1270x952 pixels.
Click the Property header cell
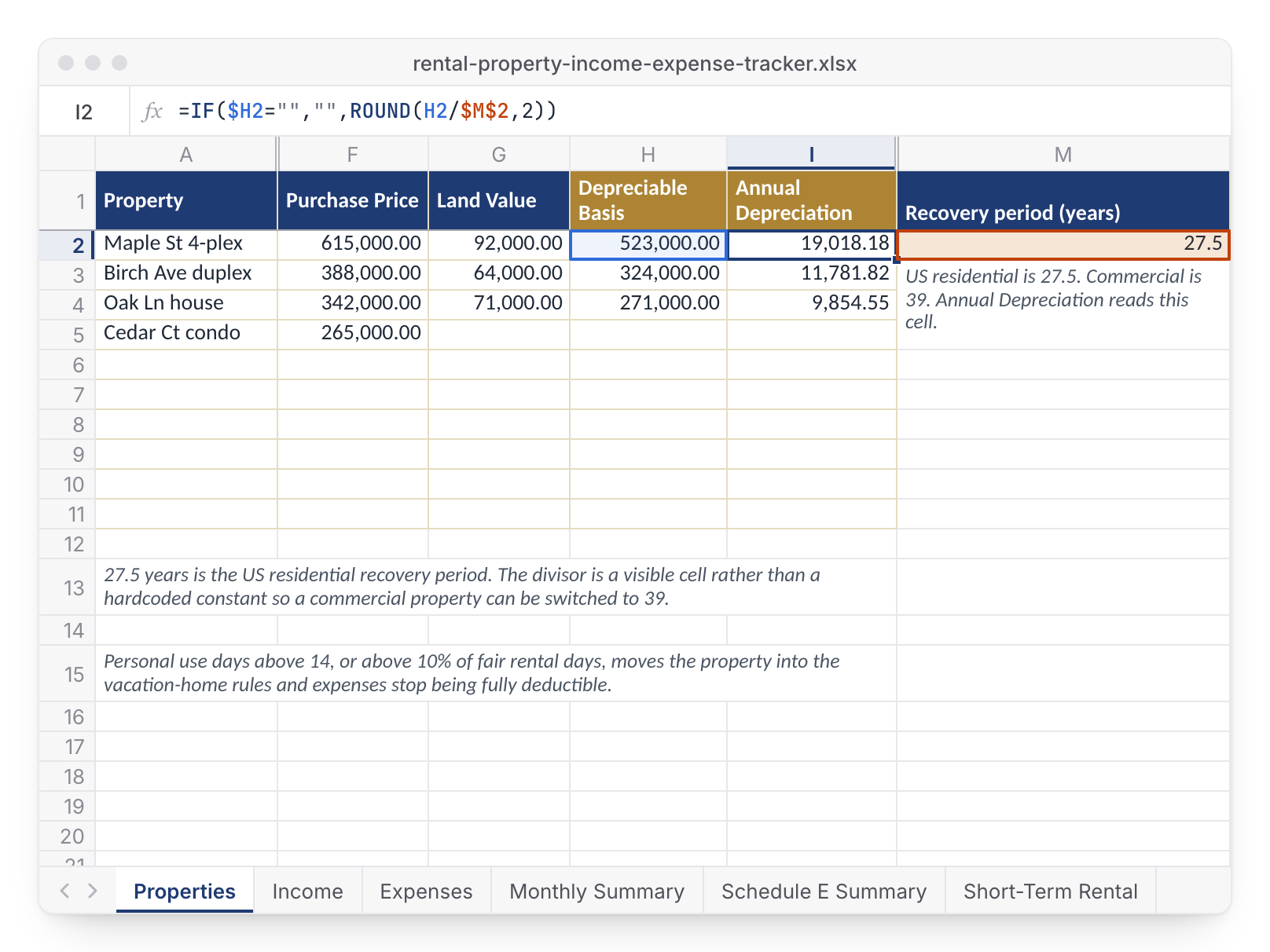pos(186,200)
